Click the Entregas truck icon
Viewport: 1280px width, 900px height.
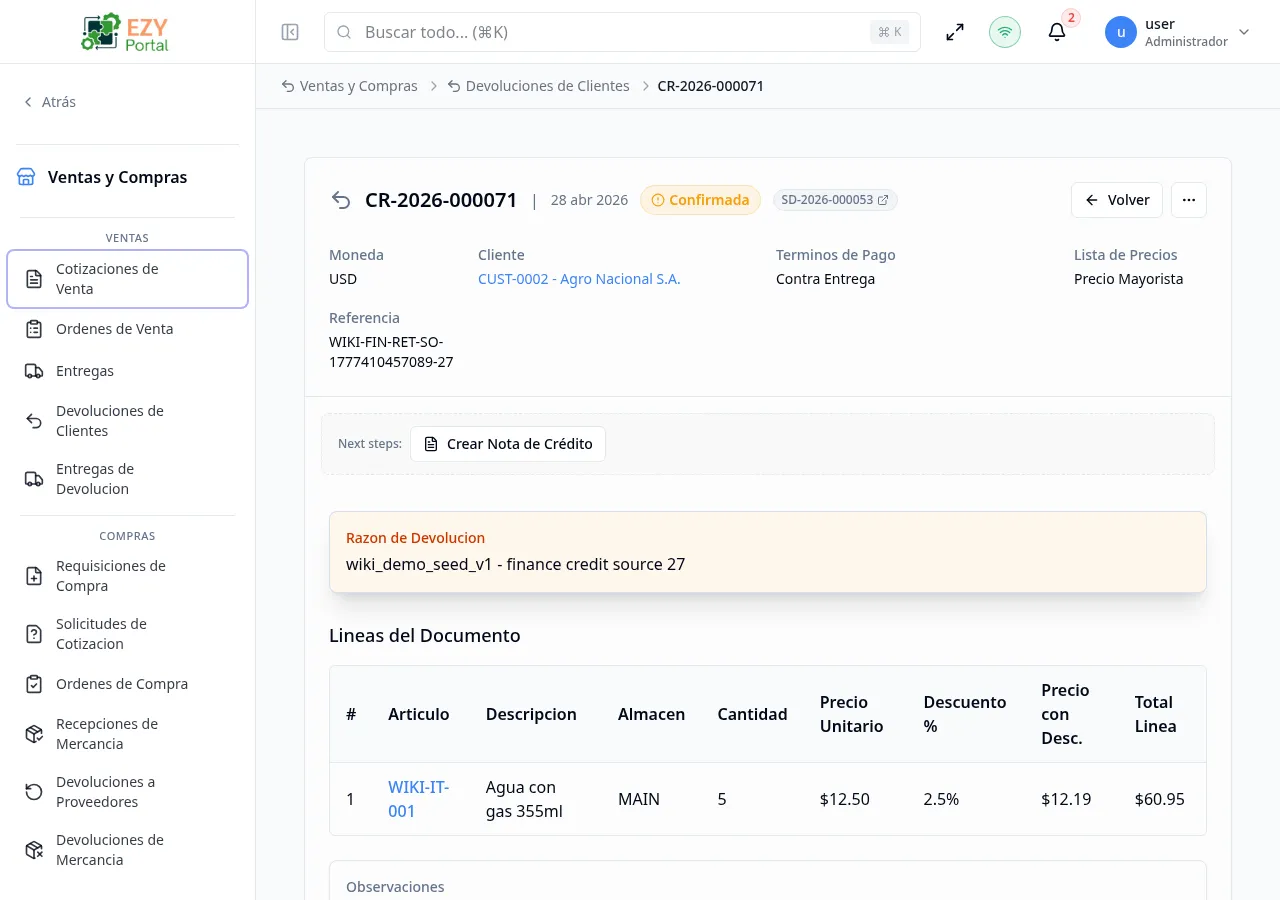pyautogui.click(x=34, y=371)
